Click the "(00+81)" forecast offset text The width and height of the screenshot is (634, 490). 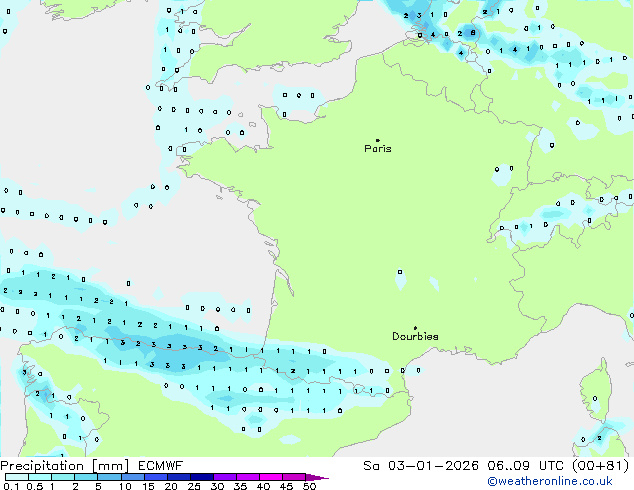pos(600,466)
